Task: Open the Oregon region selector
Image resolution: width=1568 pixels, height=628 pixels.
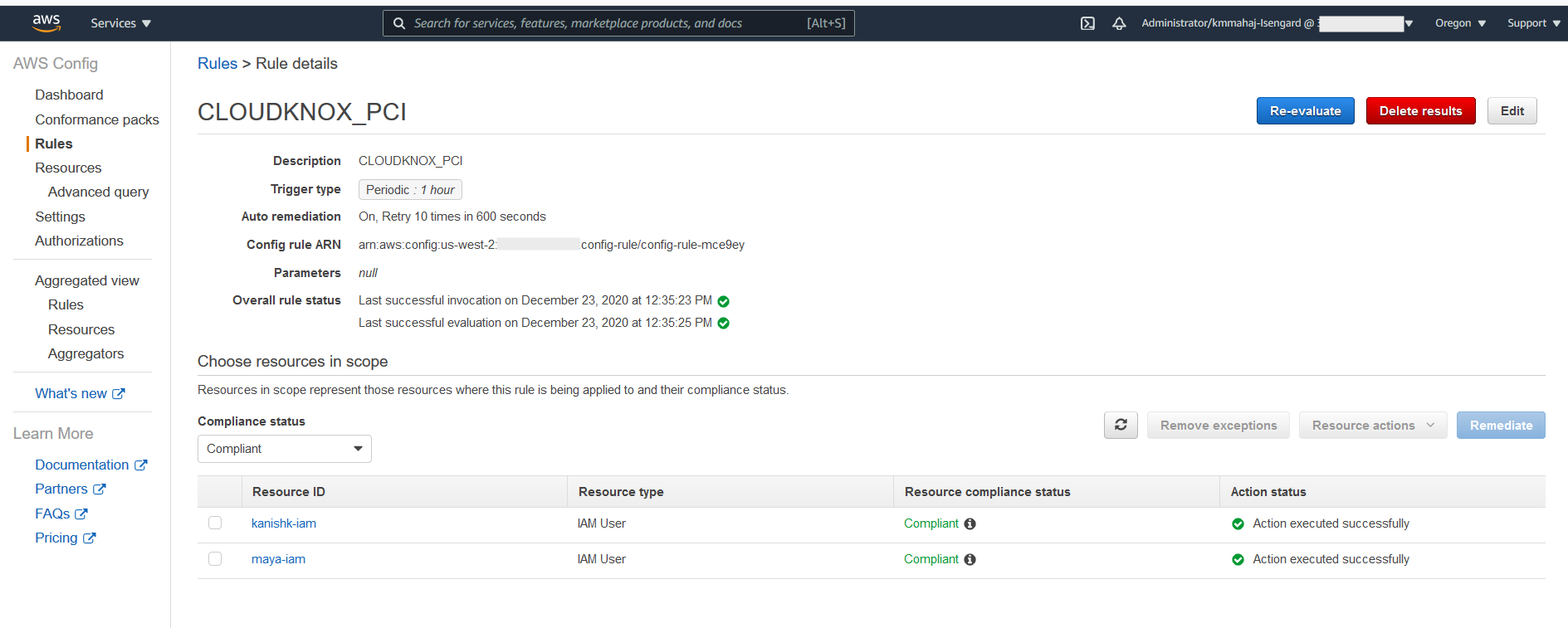Action: (x=1459, y=23)
